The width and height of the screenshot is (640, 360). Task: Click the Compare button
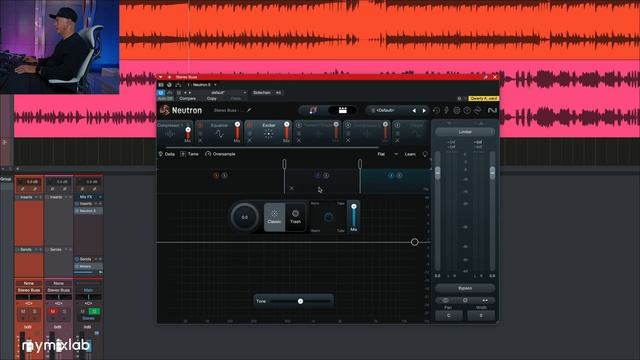[x=187, y=98]
